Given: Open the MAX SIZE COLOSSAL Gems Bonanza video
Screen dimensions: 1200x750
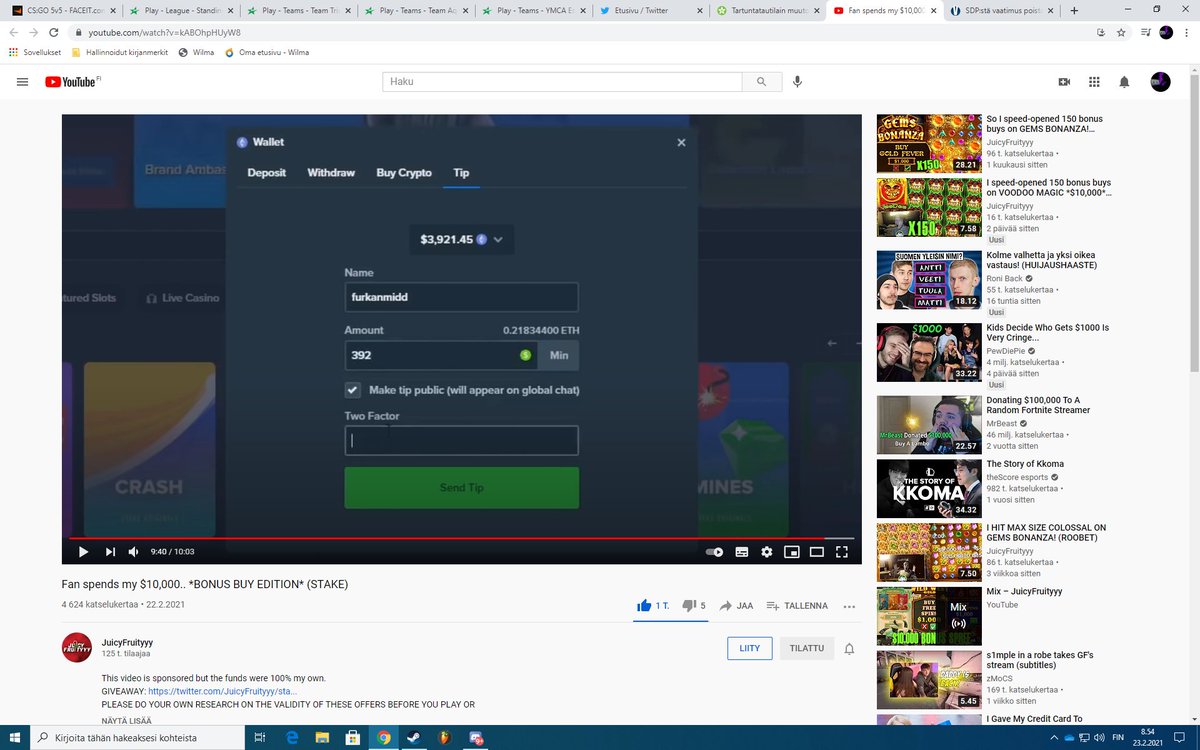Looking at the screenshot, I should (x=929, y=552).
